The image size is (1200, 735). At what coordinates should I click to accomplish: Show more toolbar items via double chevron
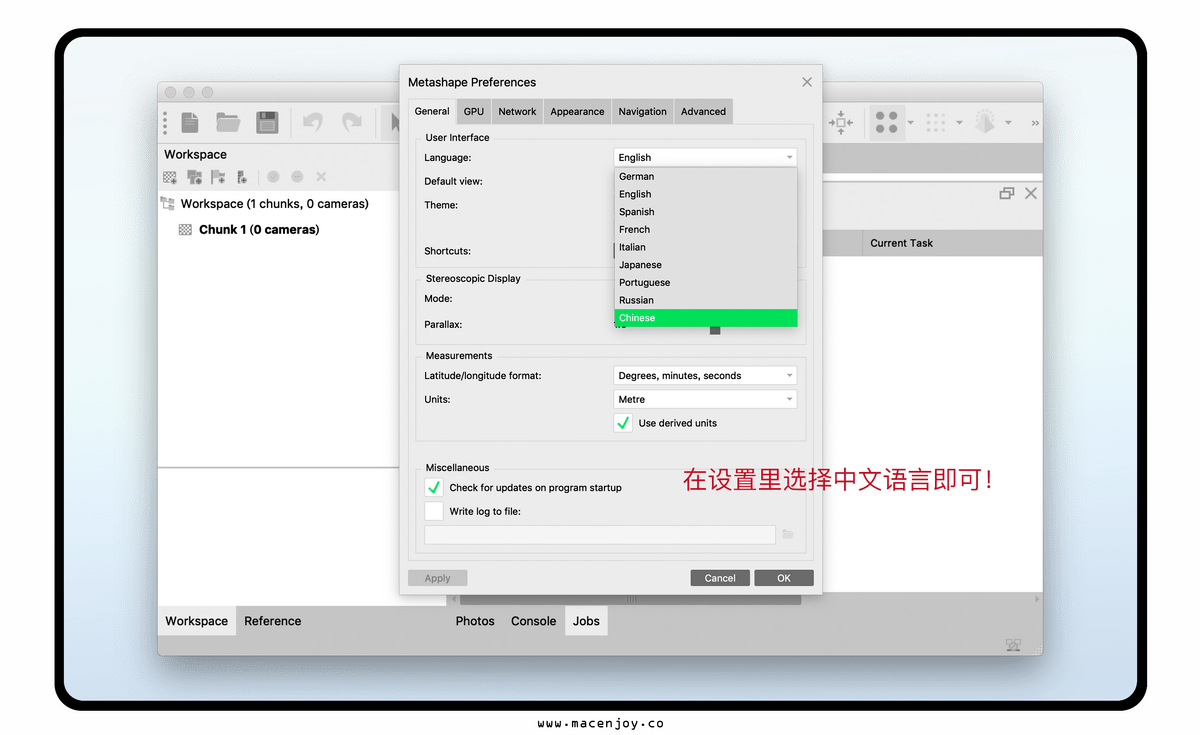[x=1034, y=123]
